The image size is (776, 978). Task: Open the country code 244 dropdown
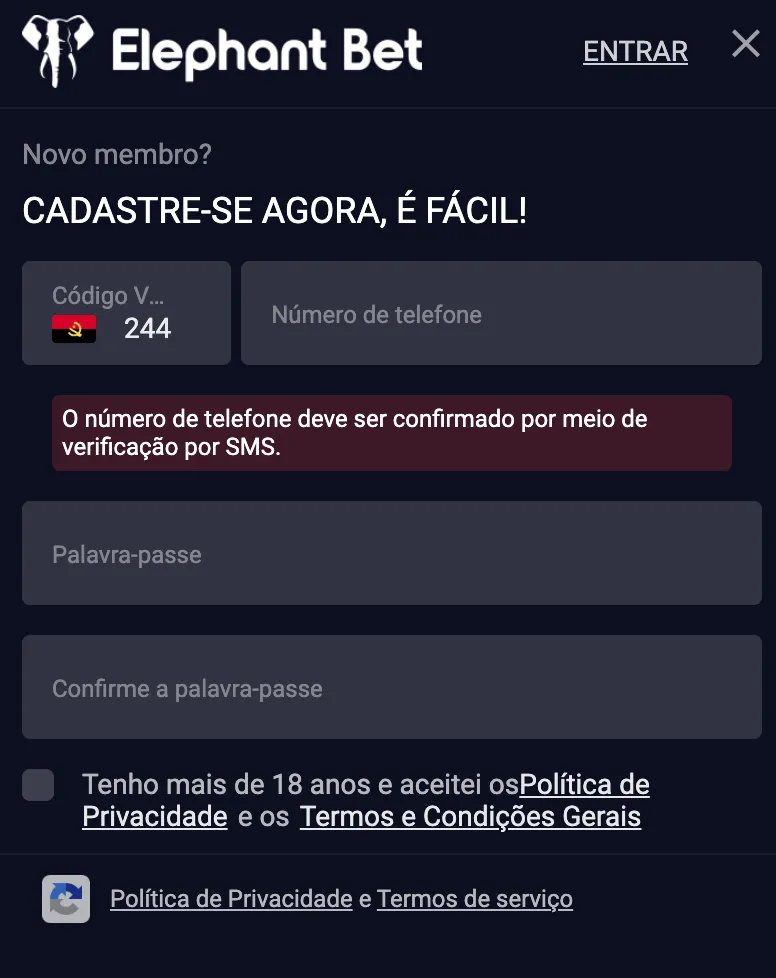pos(126,312)
